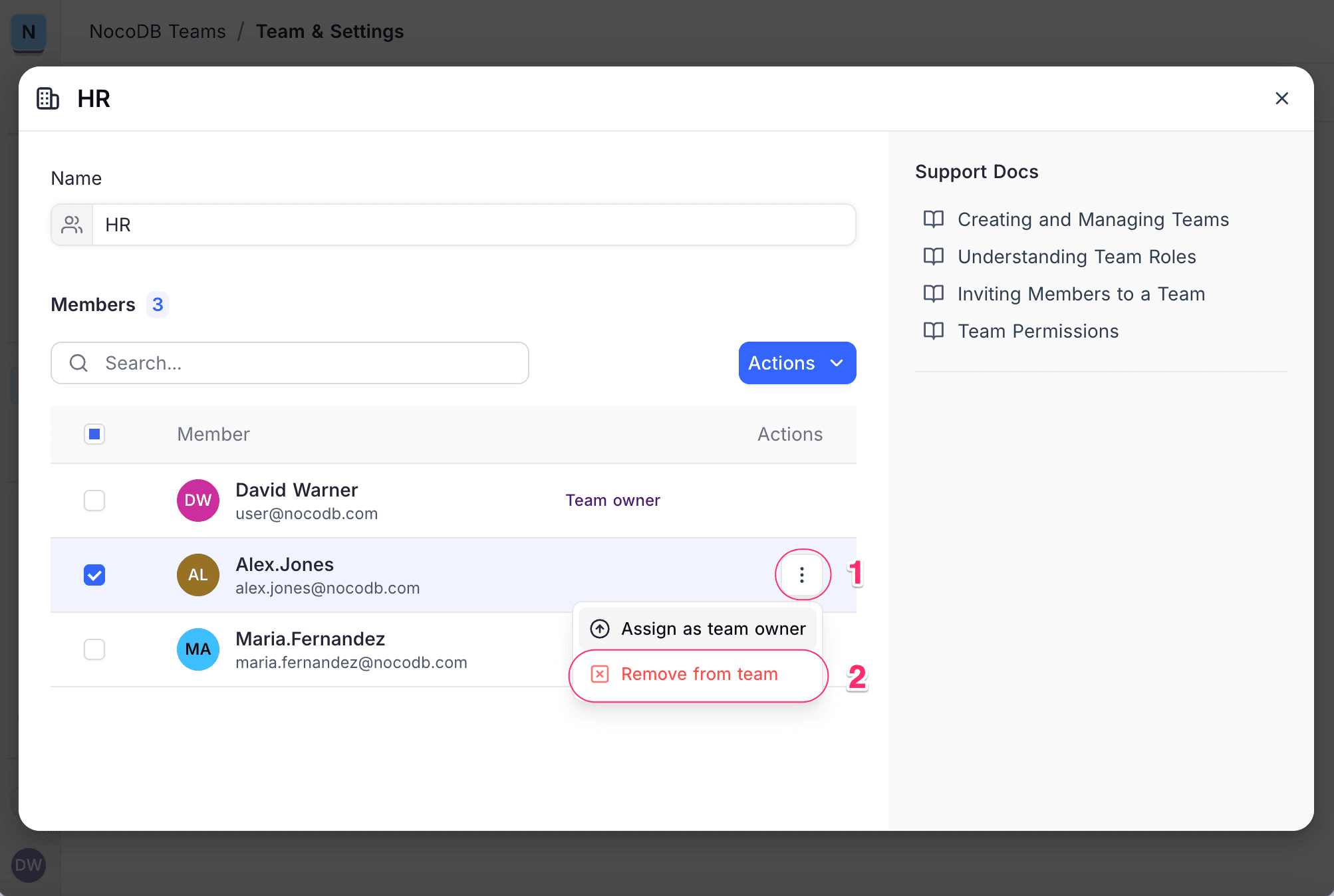Image resolution: width=1334 pixels, height=896 pixels.
Task: Click David Warner's DW avatar
Action: point(198,501)
